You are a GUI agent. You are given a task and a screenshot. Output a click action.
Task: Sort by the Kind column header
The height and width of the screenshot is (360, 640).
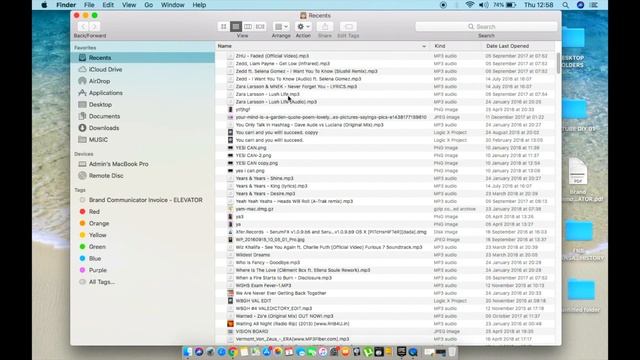pos(456,46)
